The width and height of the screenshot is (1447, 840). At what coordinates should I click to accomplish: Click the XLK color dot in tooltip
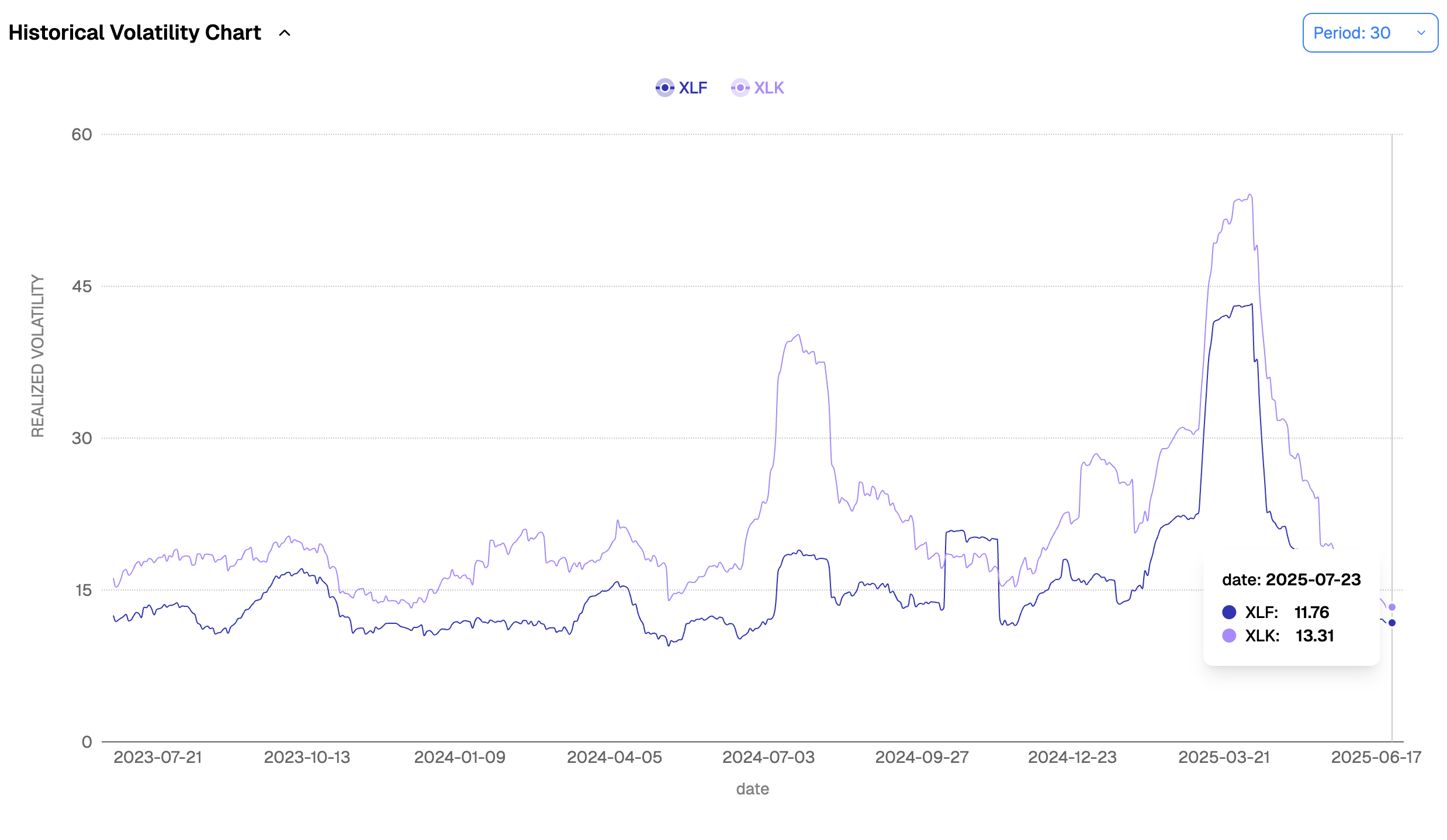(x=1229, y=636)
